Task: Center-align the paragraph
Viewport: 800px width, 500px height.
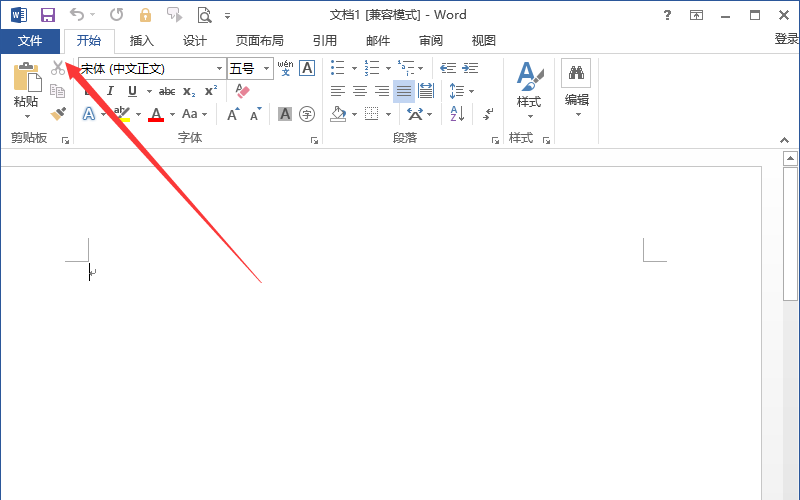Action: (x=360, y=91)
